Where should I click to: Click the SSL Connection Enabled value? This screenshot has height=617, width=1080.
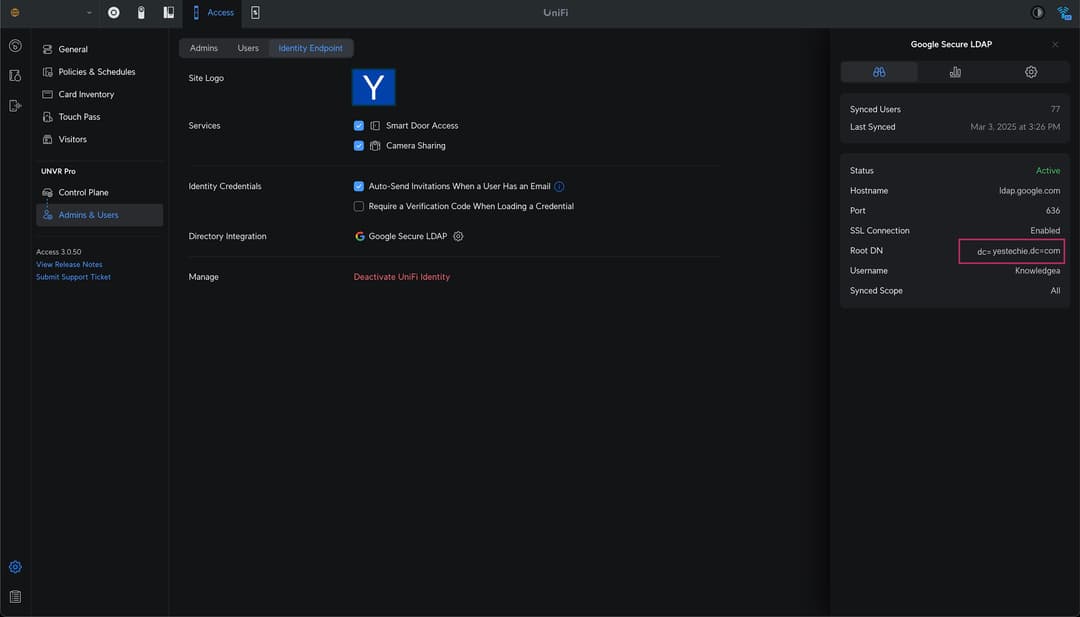pos(1045,231)
